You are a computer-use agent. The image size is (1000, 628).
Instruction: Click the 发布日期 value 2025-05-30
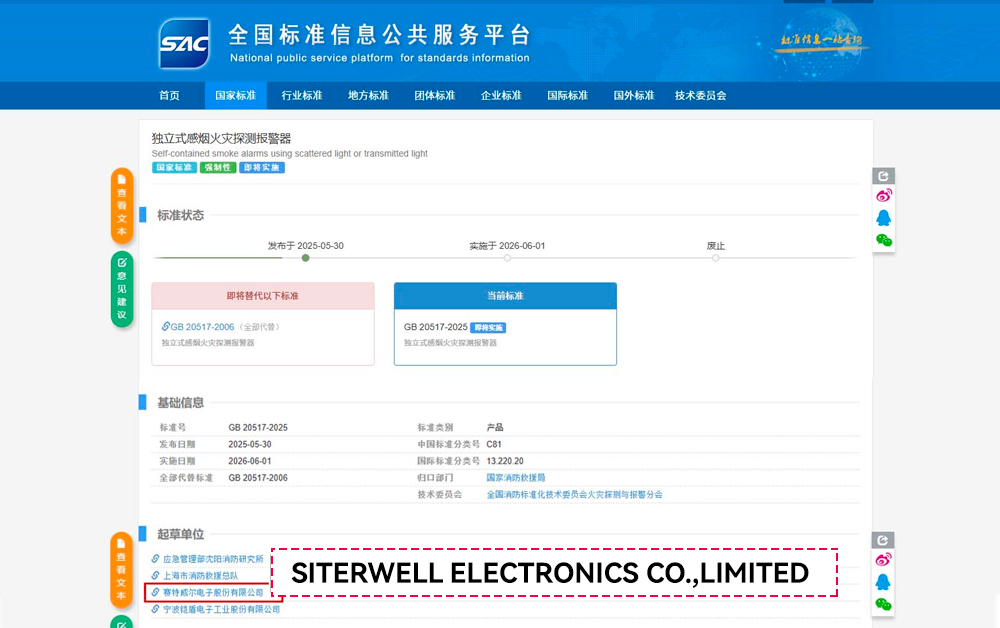click(250, 444)
